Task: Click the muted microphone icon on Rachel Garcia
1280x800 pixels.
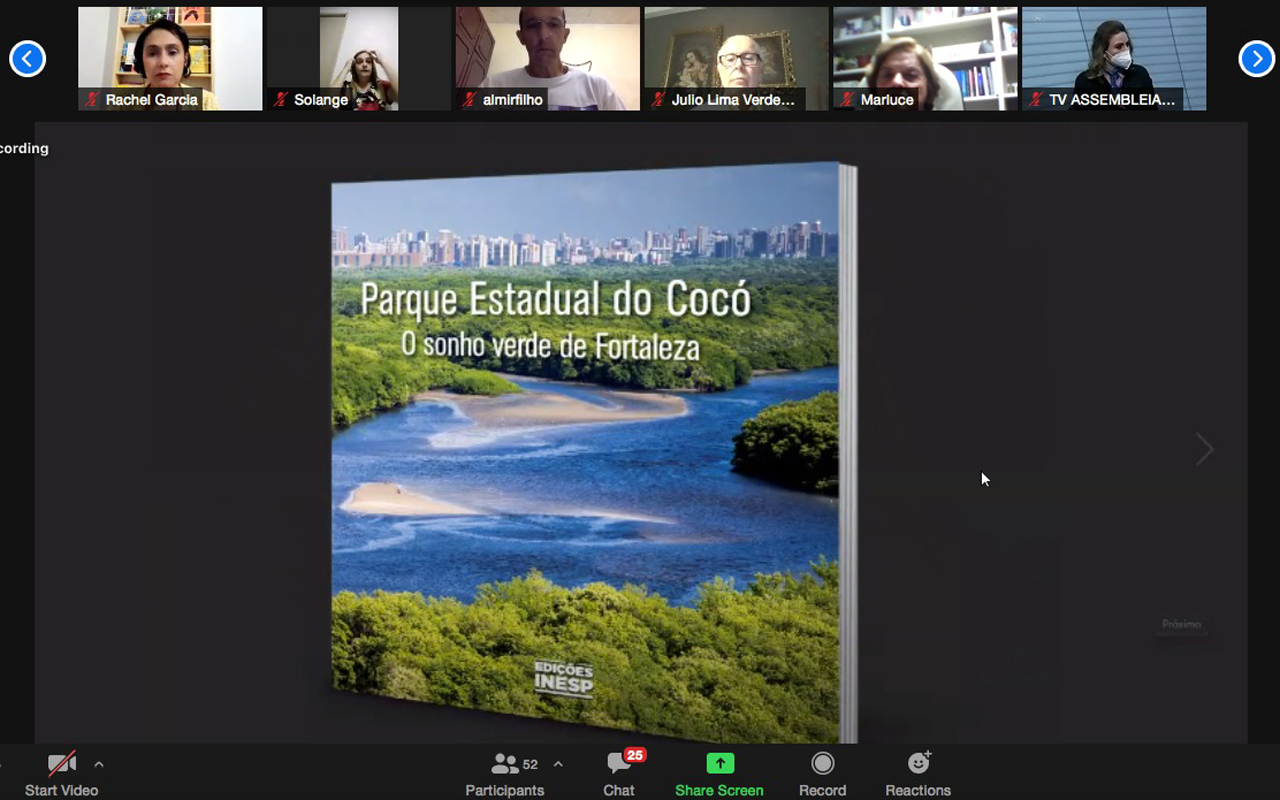Action: [93, 100]
